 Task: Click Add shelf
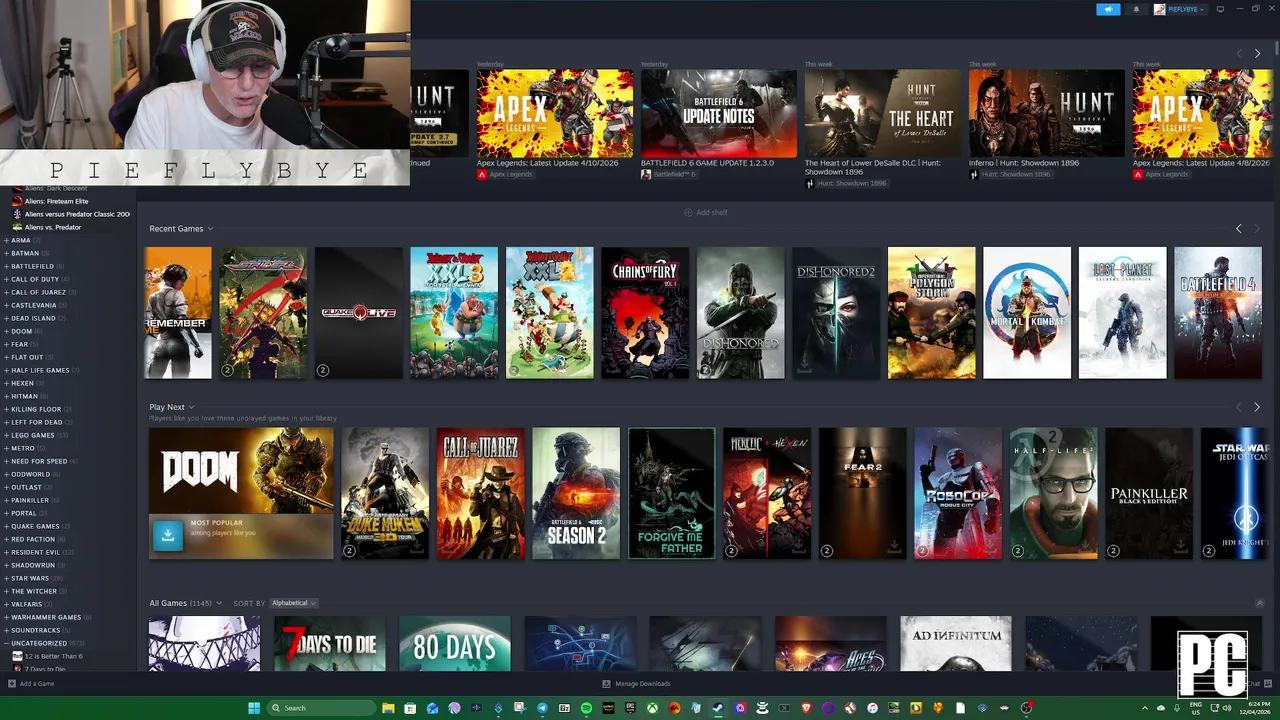coord(706,212)
